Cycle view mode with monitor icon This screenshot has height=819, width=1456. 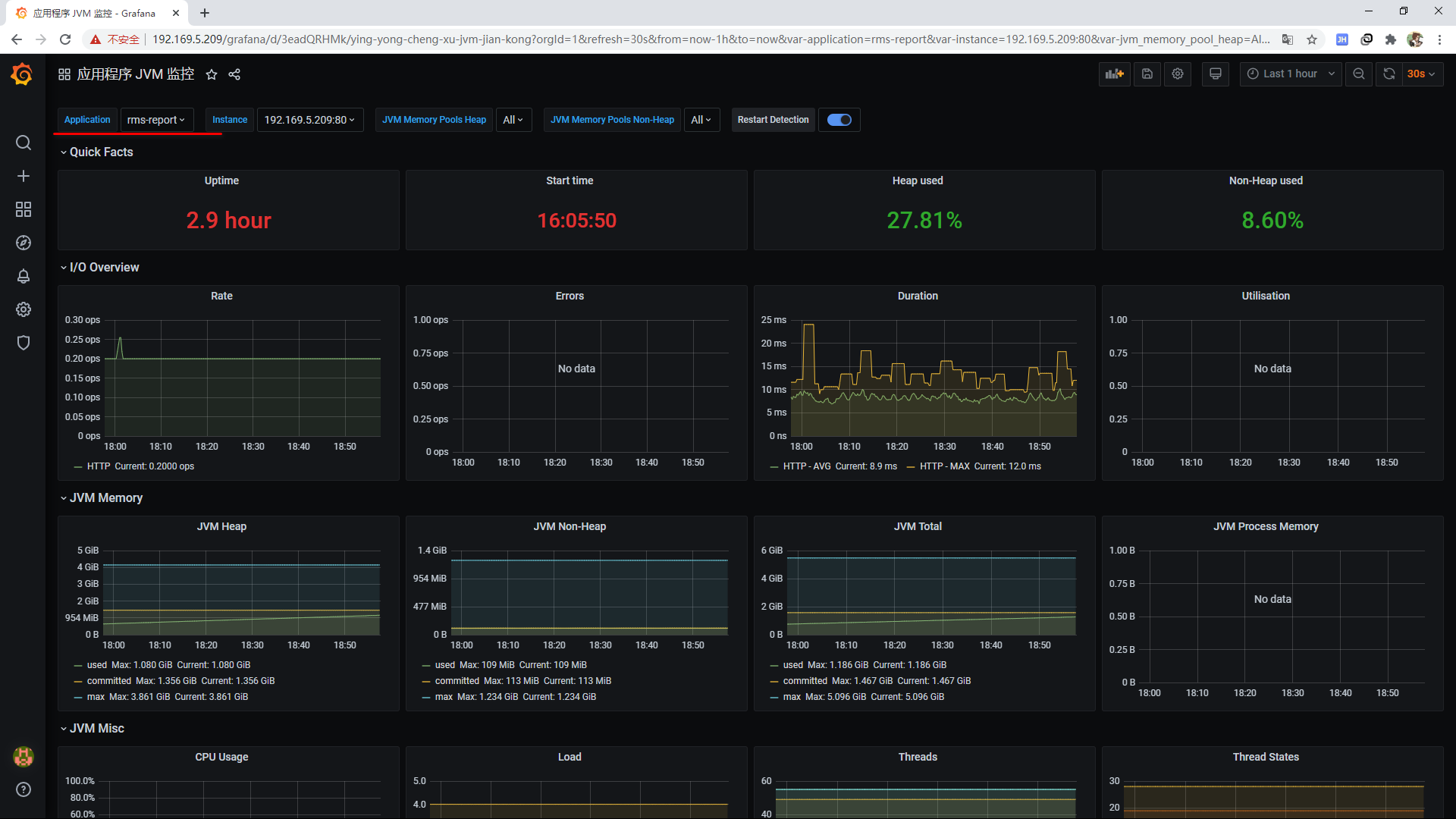click(1216, 74)
